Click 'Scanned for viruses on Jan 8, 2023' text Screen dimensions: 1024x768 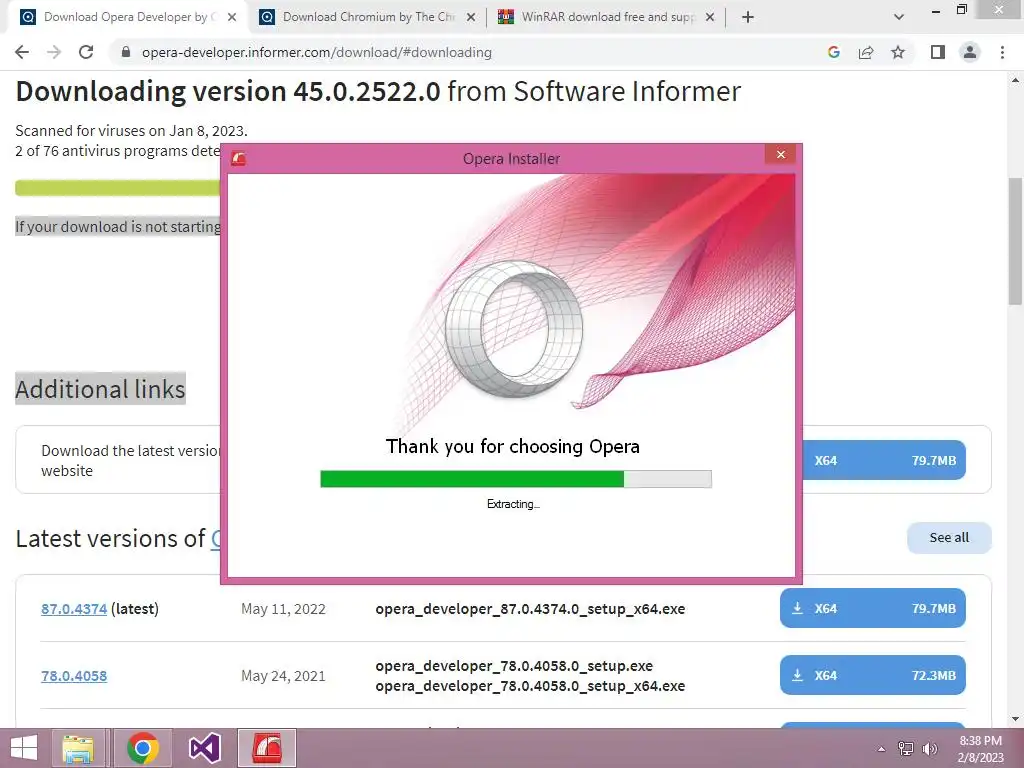point(131,131)
